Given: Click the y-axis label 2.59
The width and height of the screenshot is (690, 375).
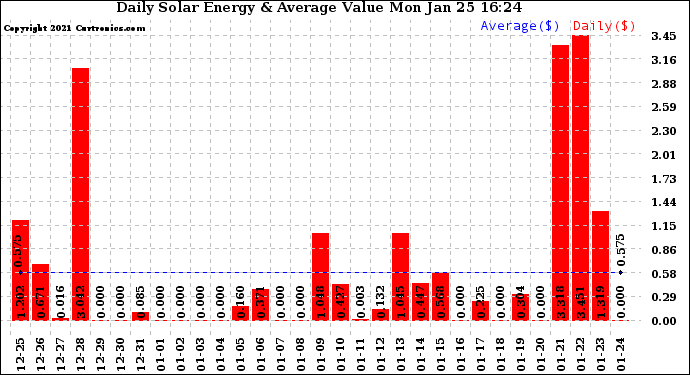Looking at the screenshot, I should coord(664,107).
